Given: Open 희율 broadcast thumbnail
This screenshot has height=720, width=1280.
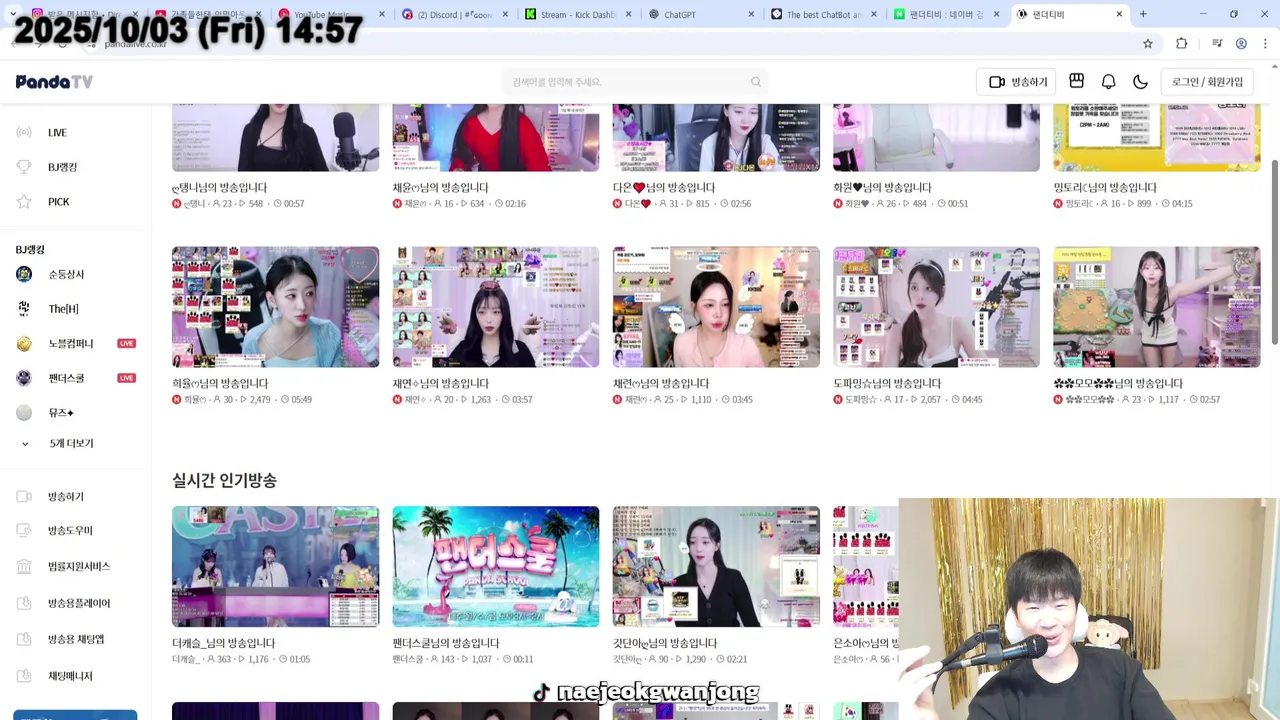Looking at the screenshot, I should [x=275, y=307].
